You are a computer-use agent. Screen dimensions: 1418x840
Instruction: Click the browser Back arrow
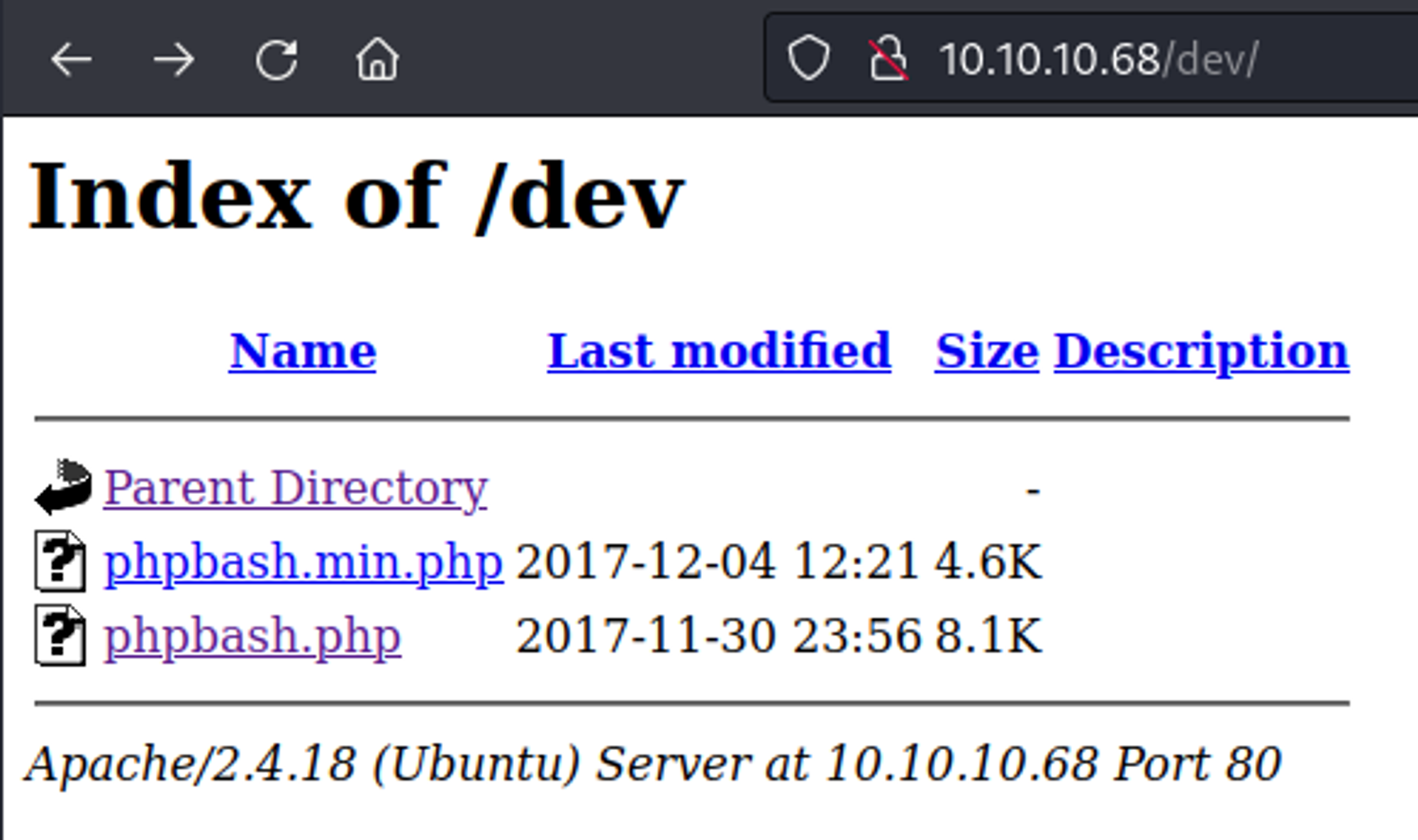pyautogui.click(x=71, y=60)
